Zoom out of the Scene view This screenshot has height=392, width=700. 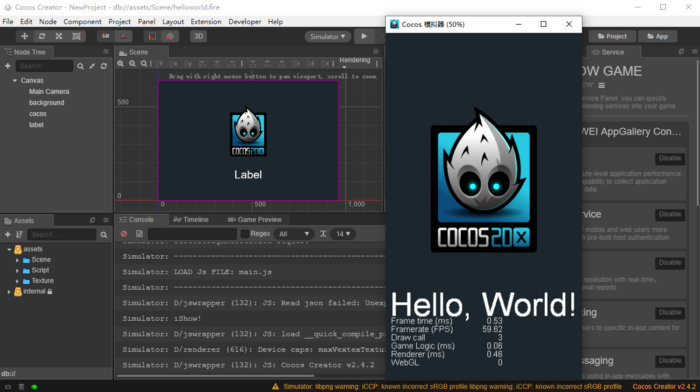tap(132, 64)
